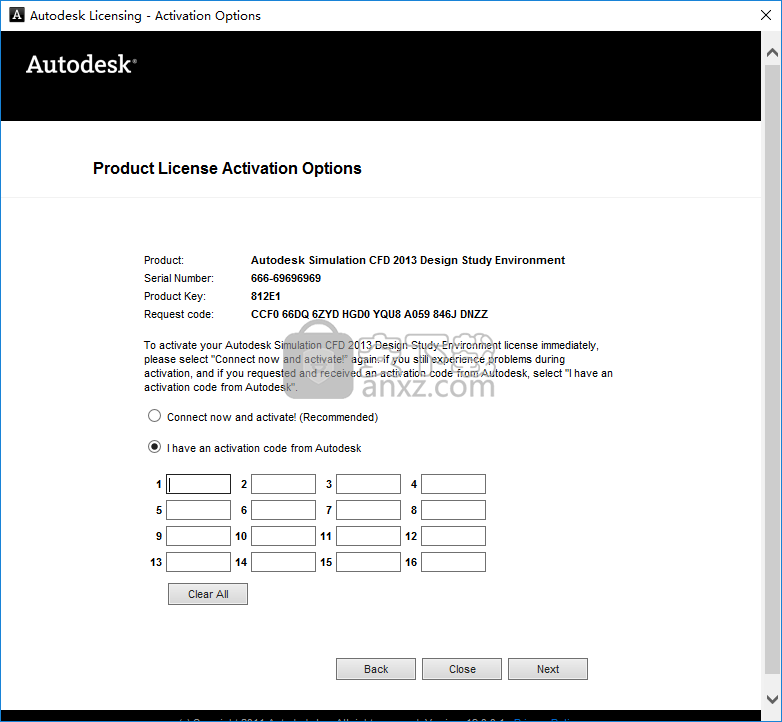Focus activation code field 13
The height and width of the screenshot is (722, 782).
pos(198,562)
